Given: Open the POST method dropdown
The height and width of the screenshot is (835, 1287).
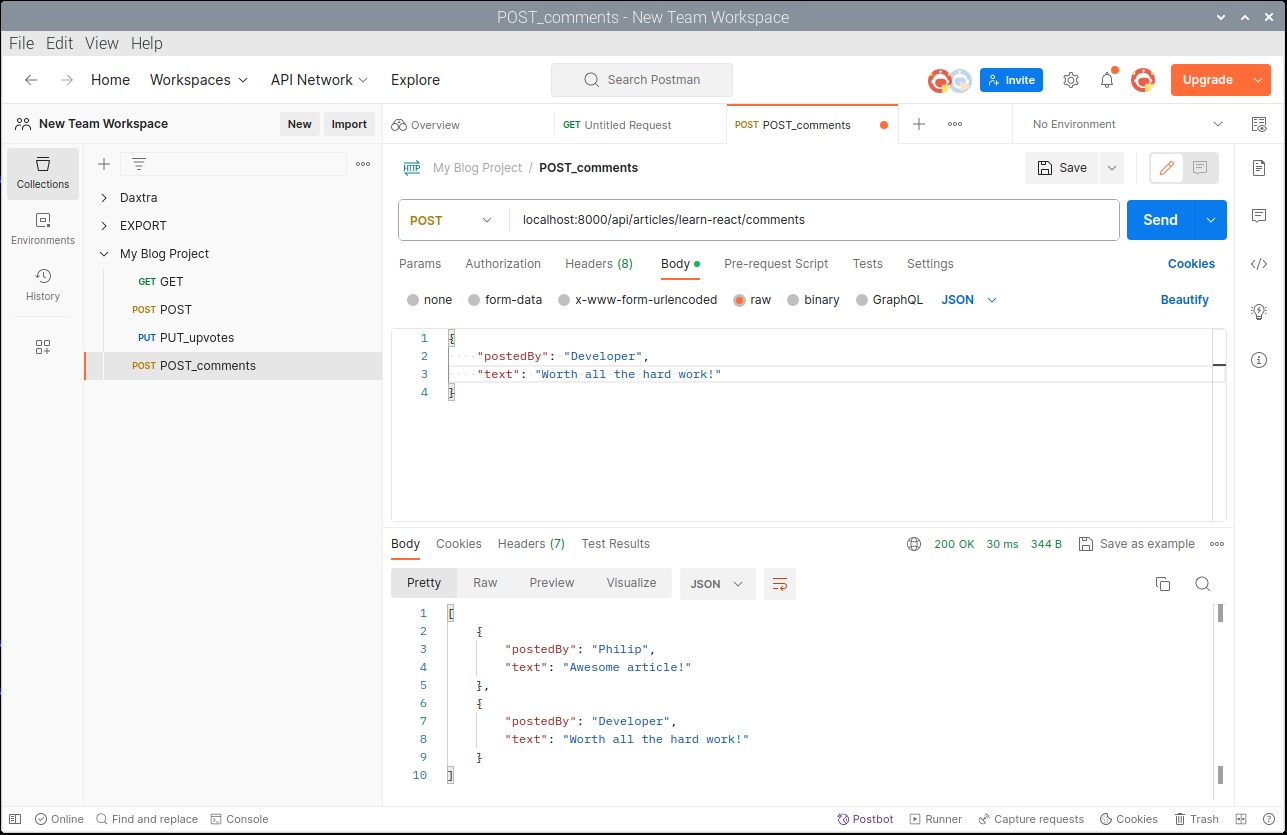Looking at the screenshot, I should [x=452, y=220].
